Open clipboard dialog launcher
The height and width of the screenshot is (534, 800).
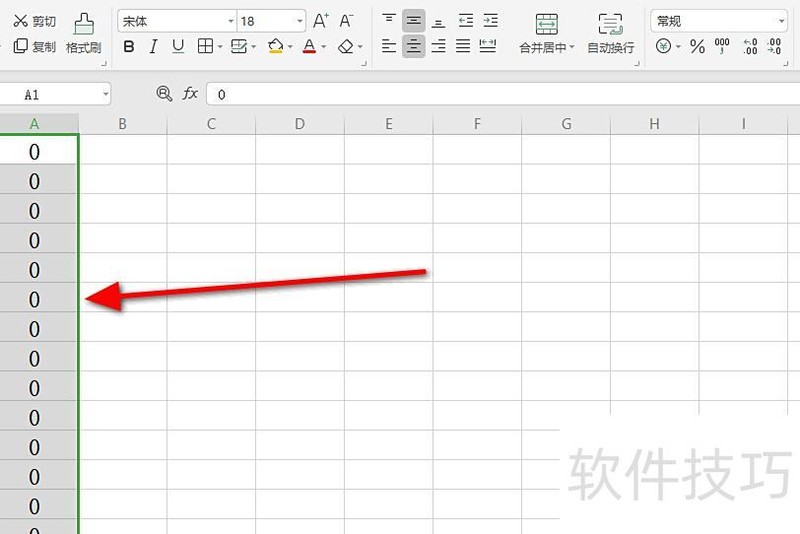pyautogui.click(x=104, y=64)
